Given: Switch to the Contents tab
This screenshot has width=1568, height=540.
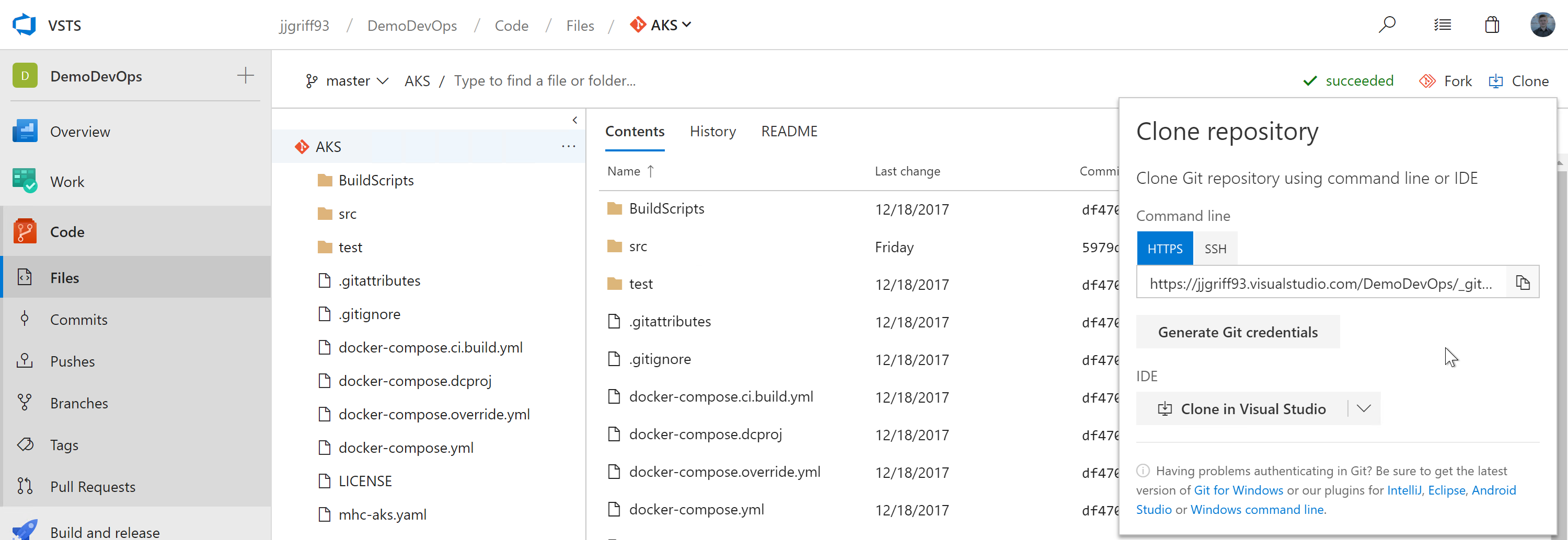Looking at the screenshot, I should pos(635,132).
